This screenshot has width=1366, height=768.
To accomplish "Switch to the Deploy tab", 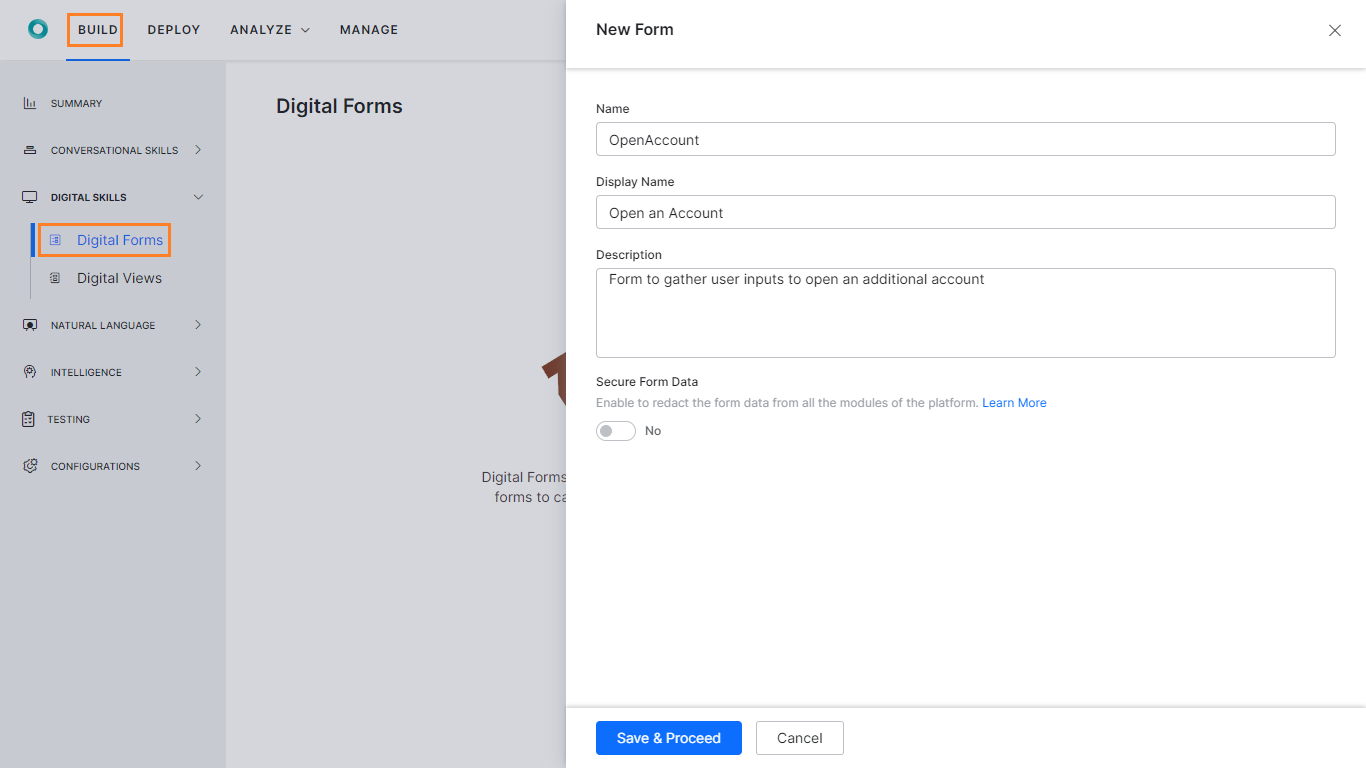I will click(173, 29).
